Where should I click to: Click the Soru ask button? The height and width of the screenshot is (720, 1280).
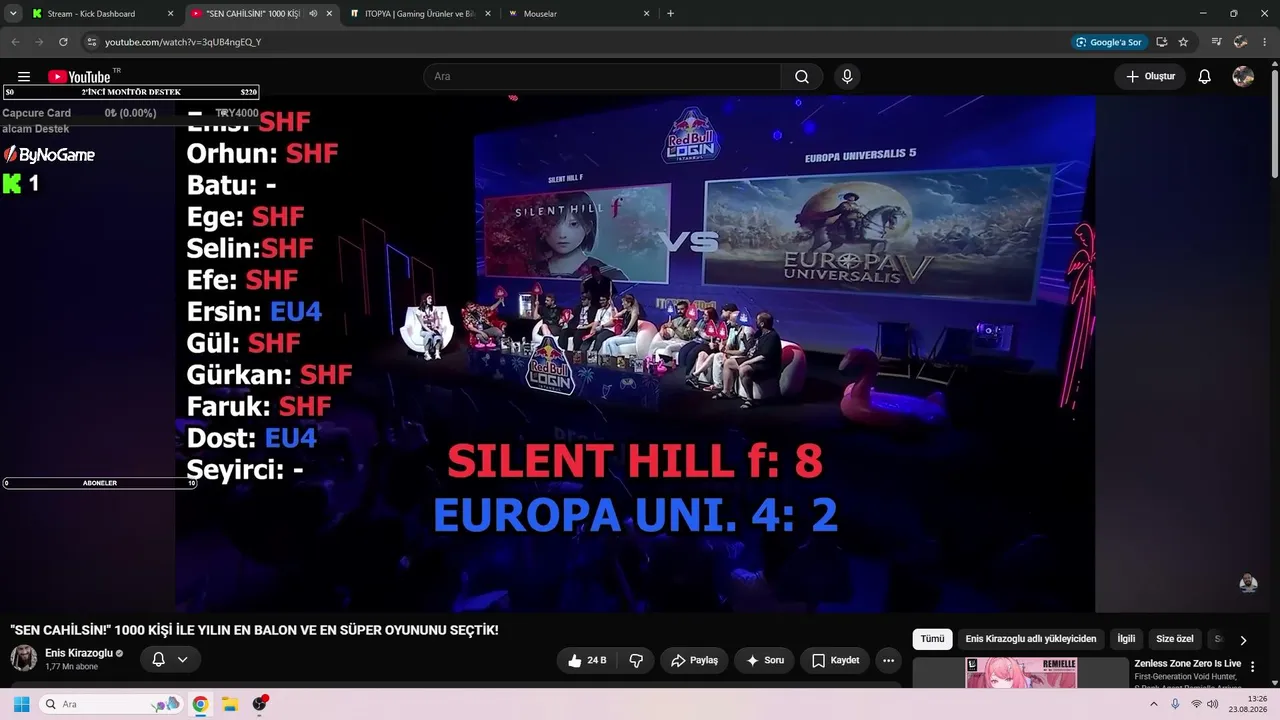click(765, 660)
